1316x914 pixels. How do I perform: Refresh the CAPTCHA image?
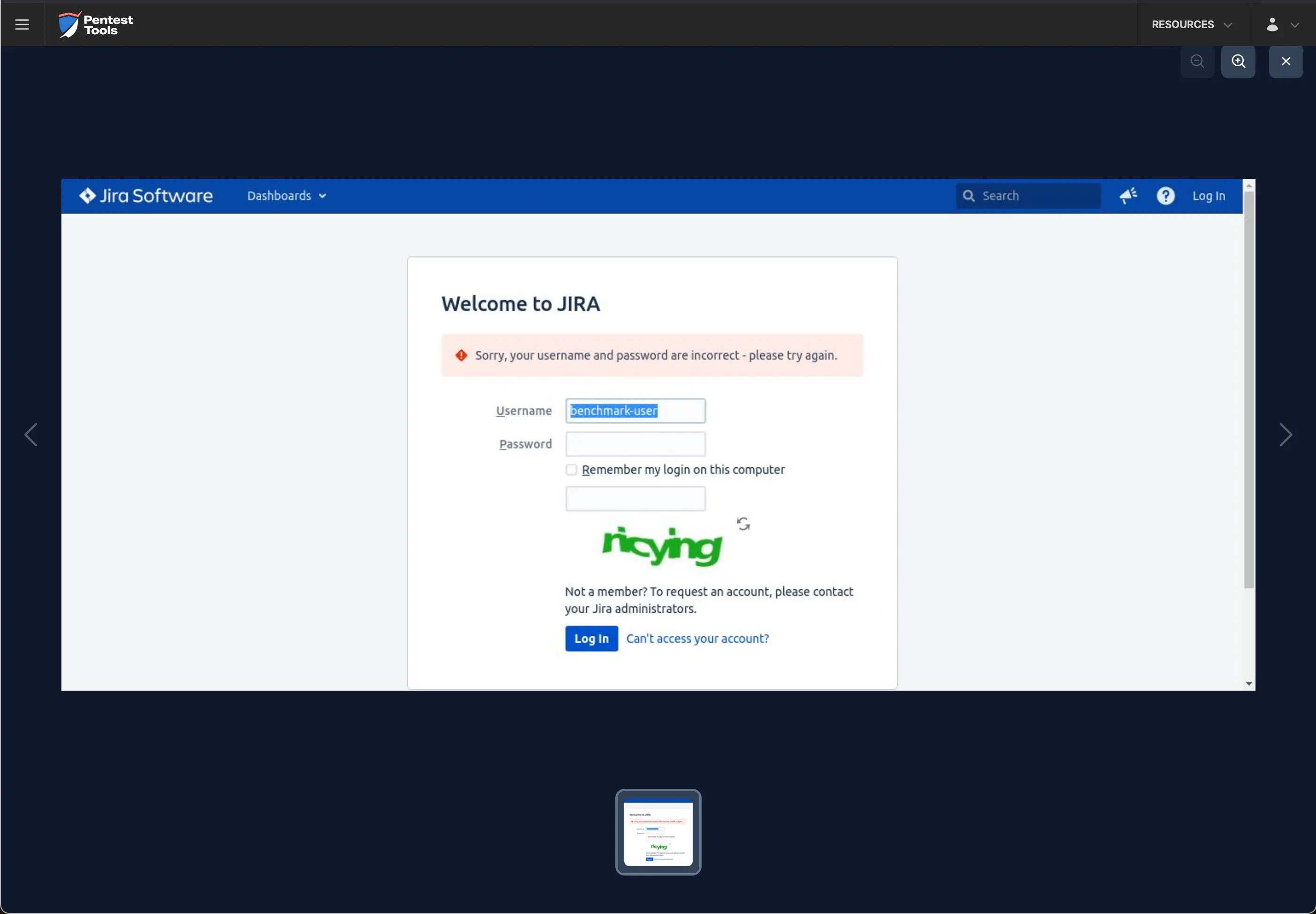tap(743, 524)
